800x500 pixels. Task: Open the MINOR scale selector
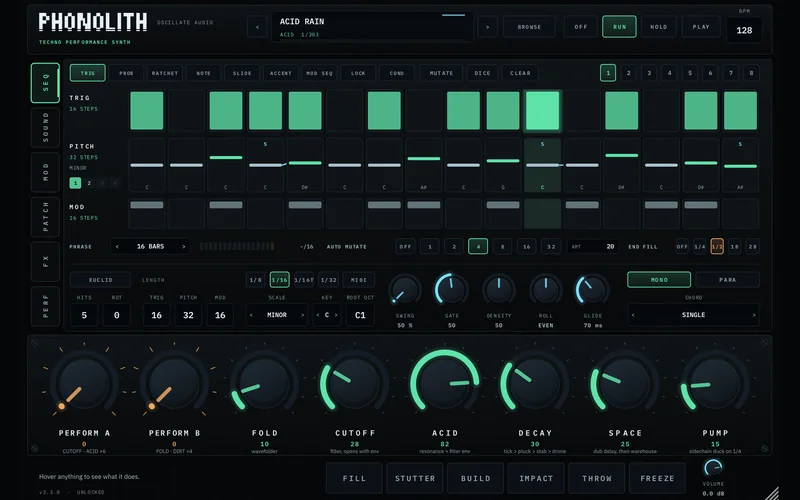tap(277, 315)
